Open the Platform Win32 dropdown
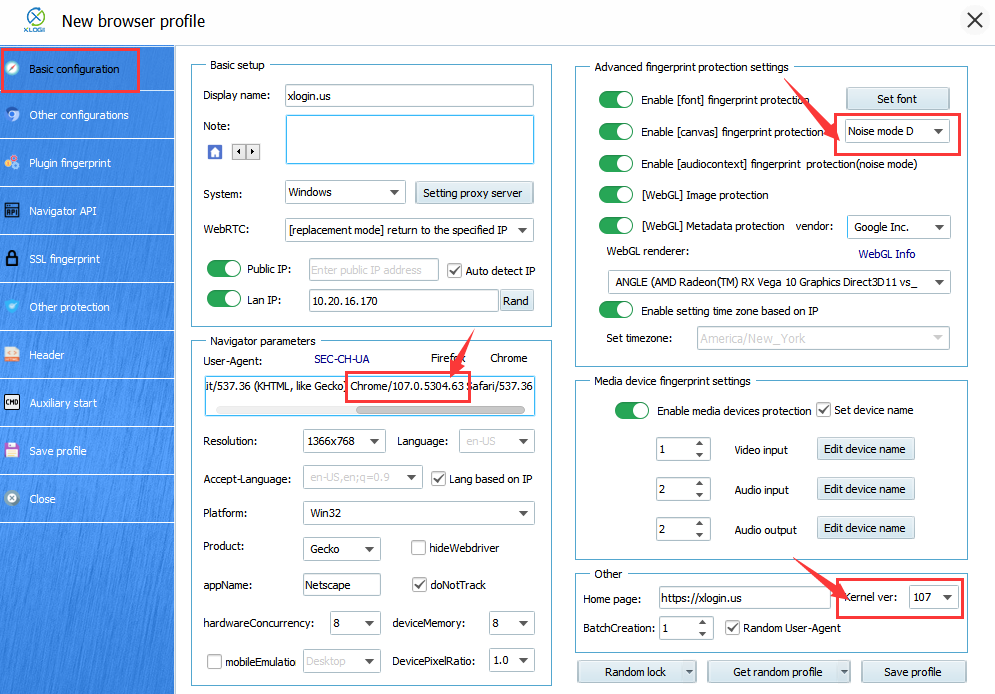 tap(419, 513)
